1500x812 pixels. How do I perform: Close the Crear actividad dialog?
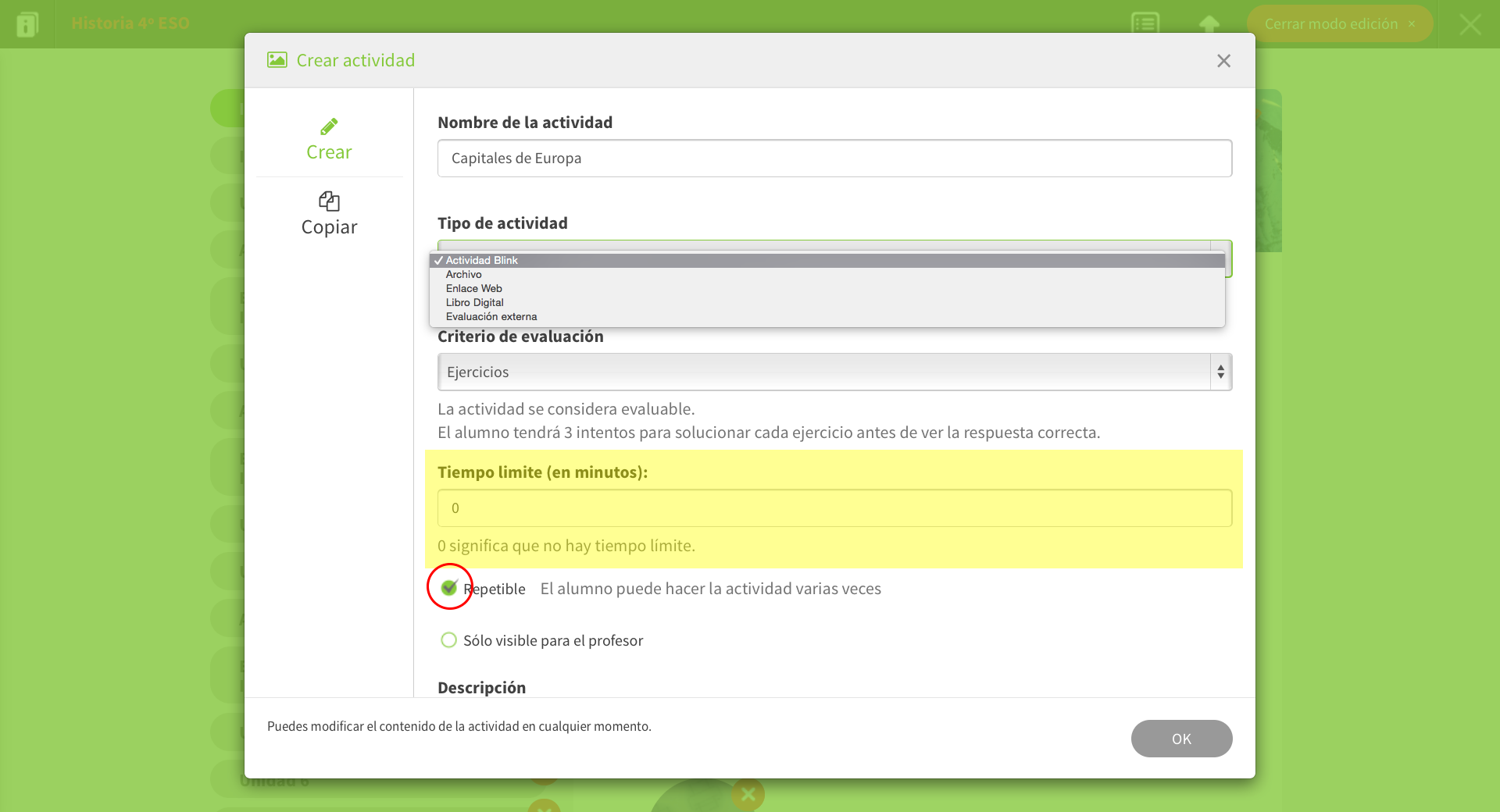click(1223, 61)
